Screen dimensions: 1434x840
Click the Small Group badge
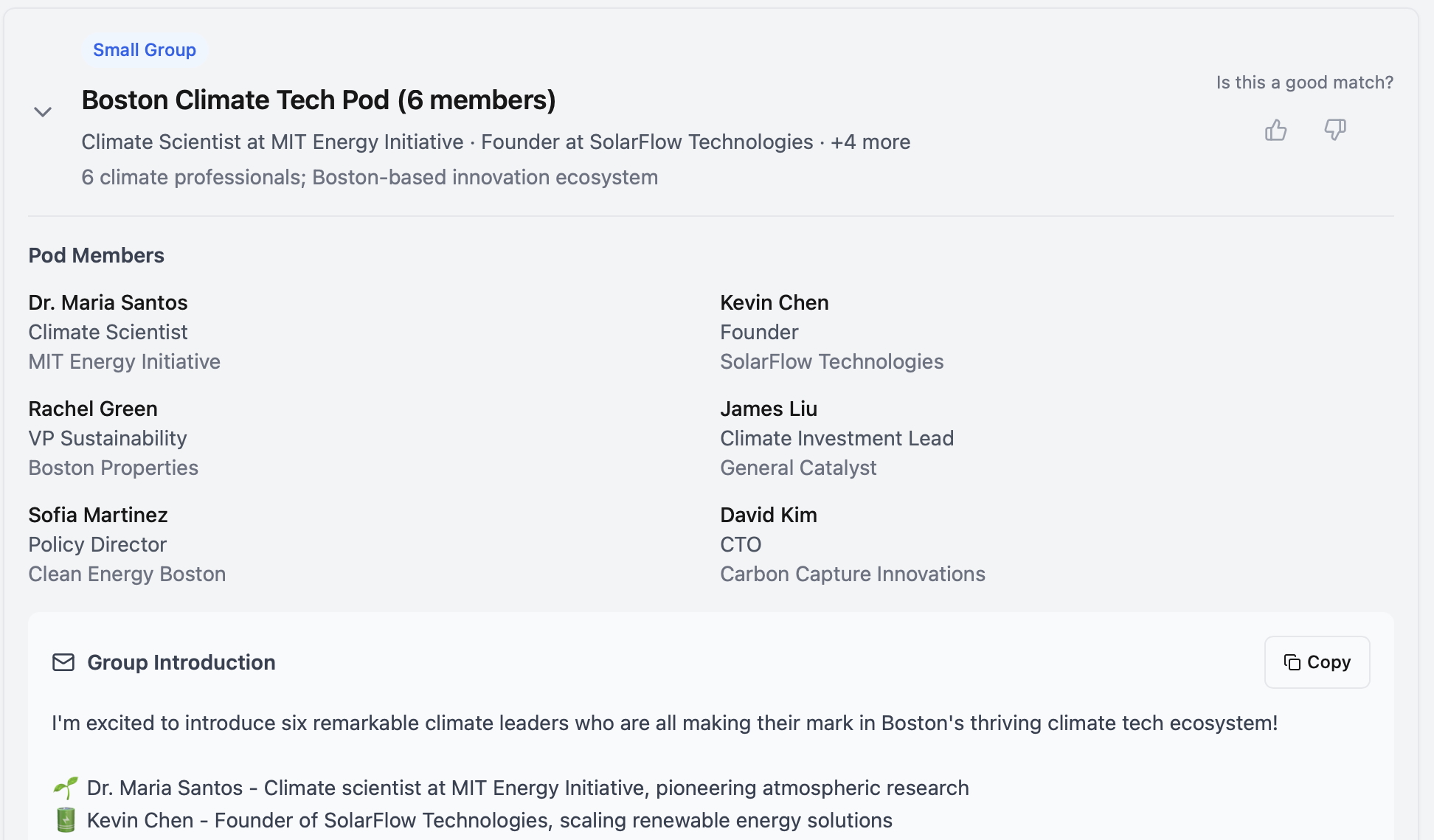(x=145, y=50)
